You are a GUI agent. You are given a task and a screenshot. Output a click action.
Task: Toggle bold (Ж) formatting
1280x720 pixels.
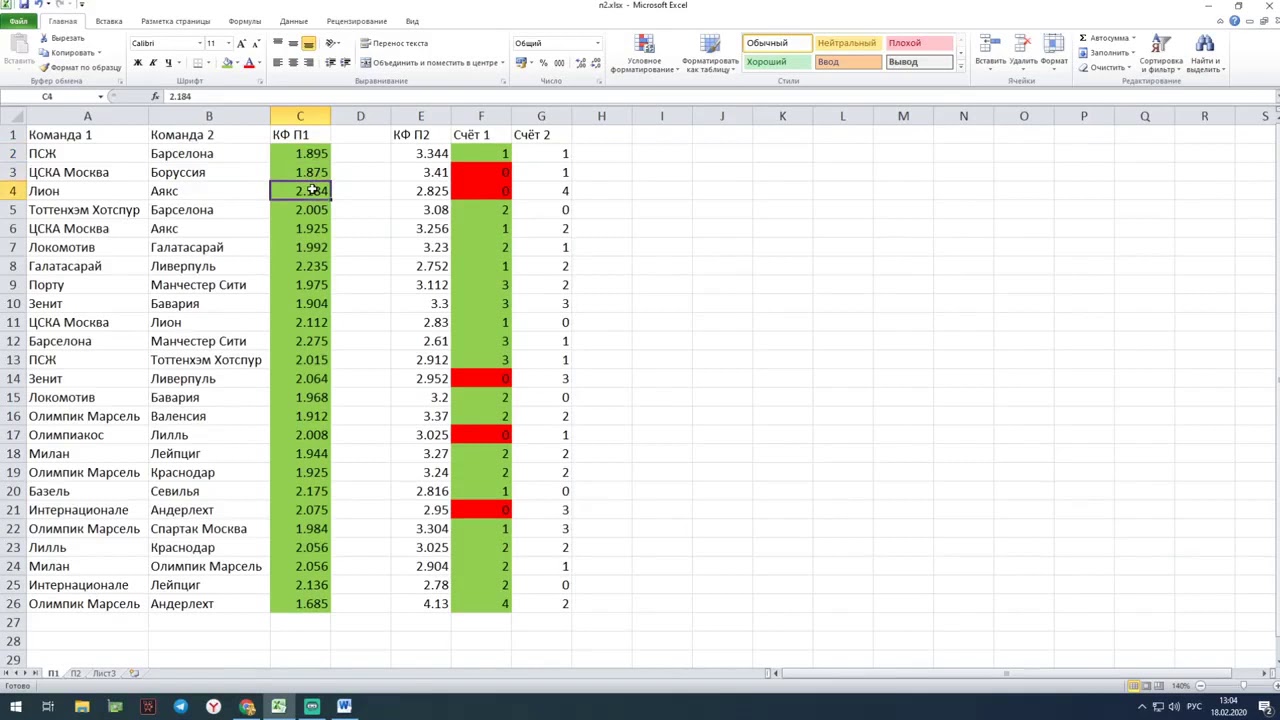pos(138,63)
